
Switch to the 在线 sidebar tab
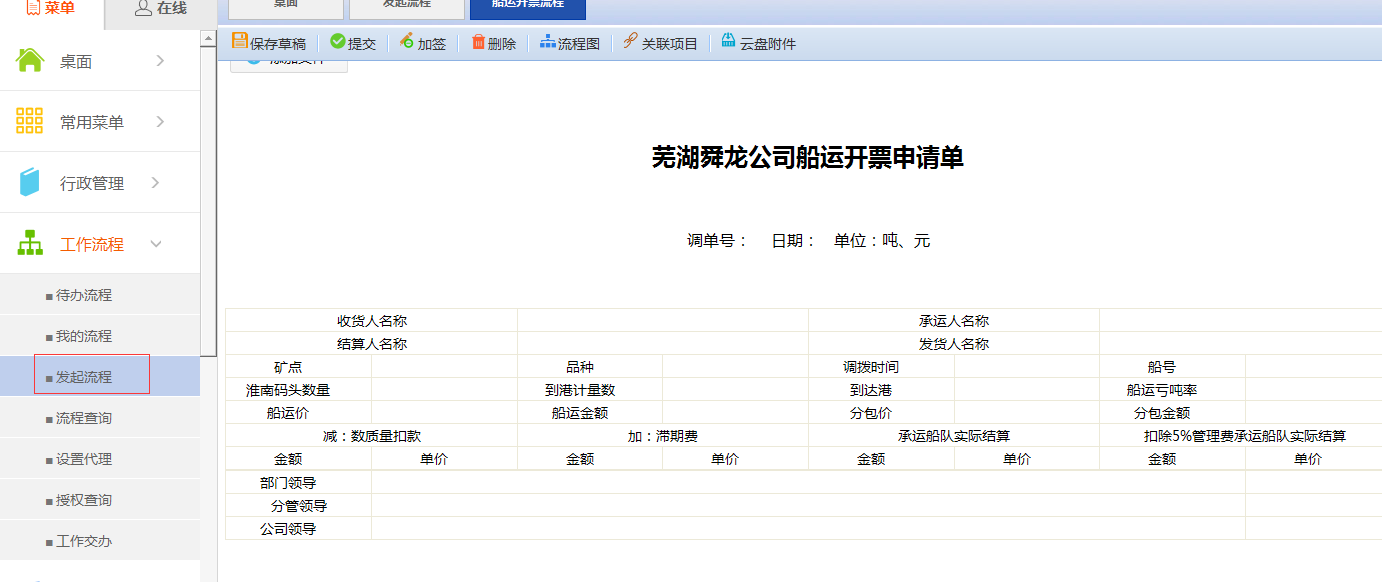(160, 10)
